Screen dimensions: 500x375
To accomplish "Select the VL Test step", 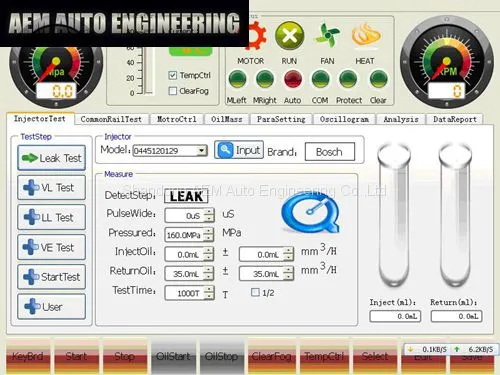I will 52,188.
